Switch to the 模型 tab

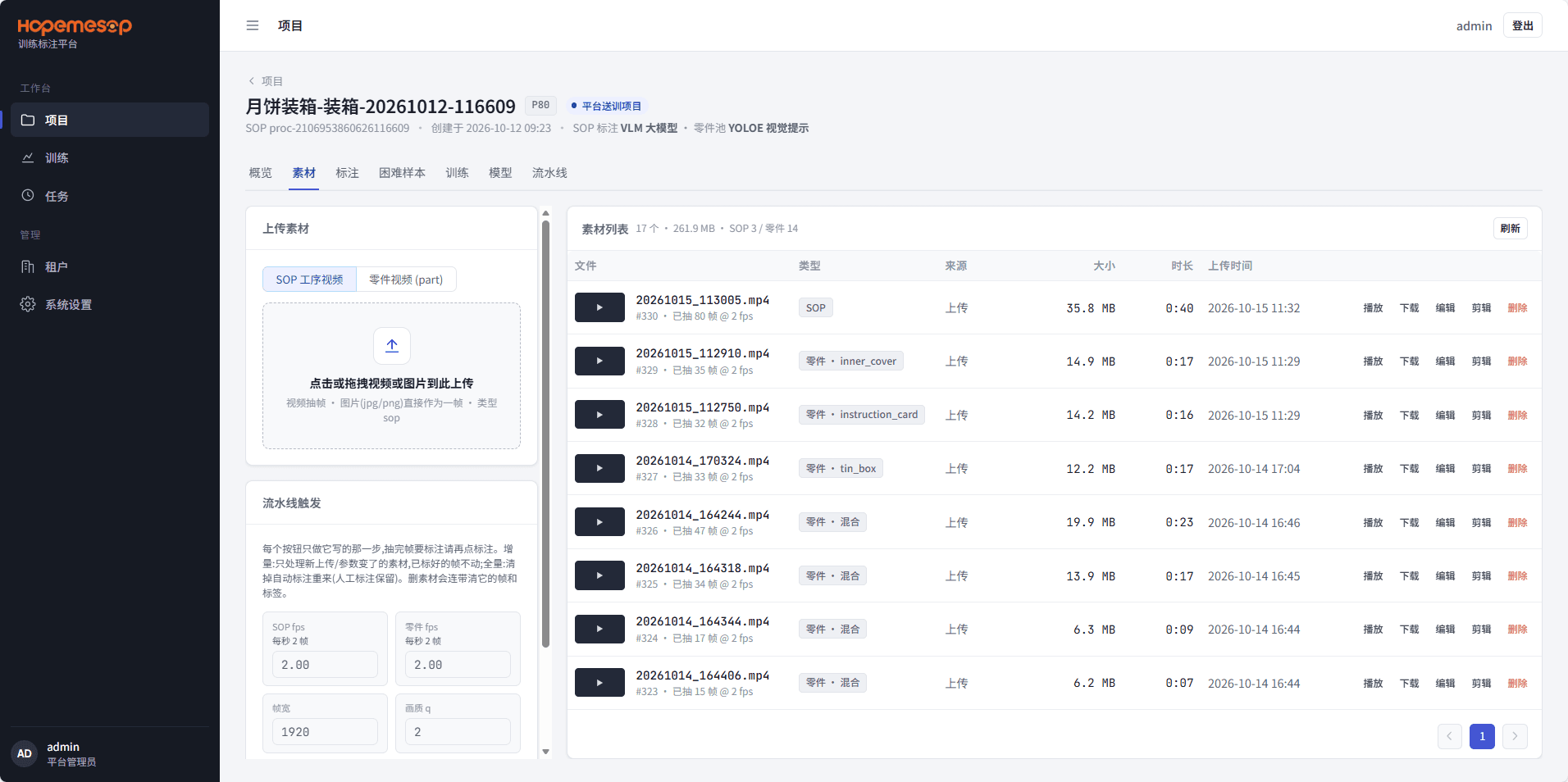tap(500, 173)
